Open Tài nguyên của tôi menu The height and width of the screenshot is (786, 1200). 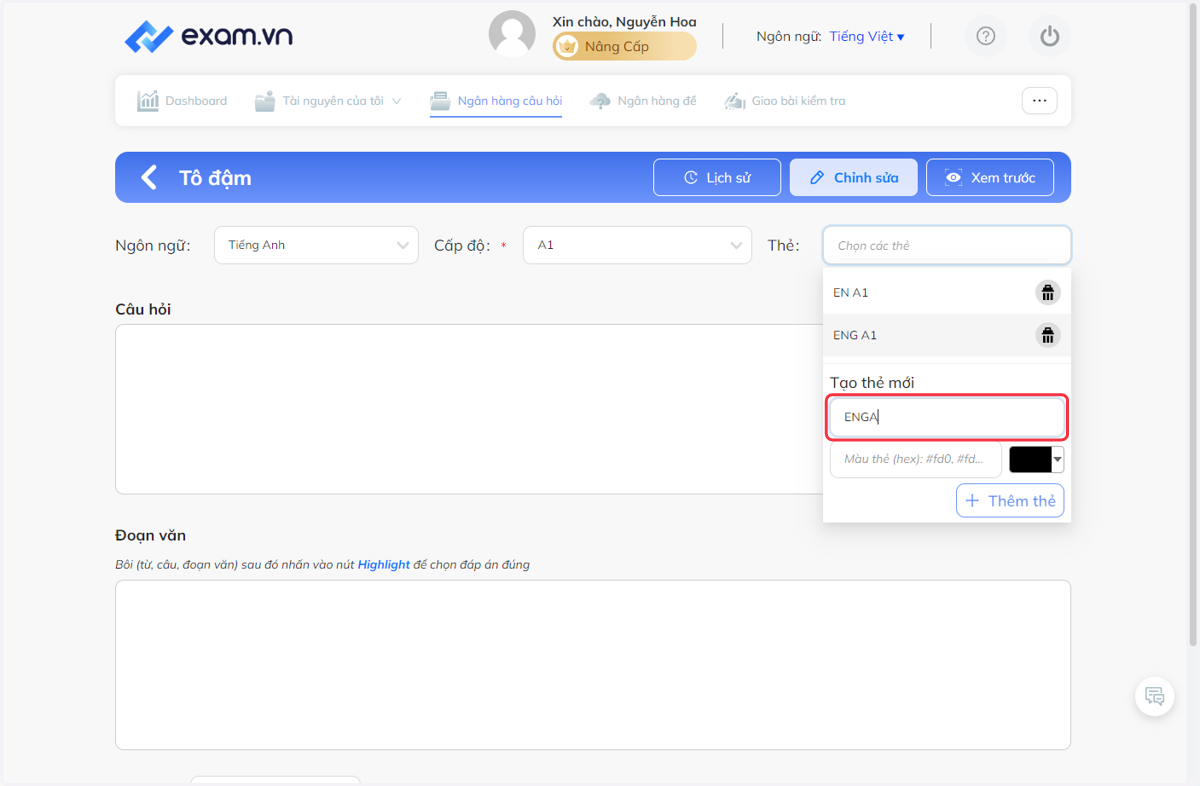[328, 101]
